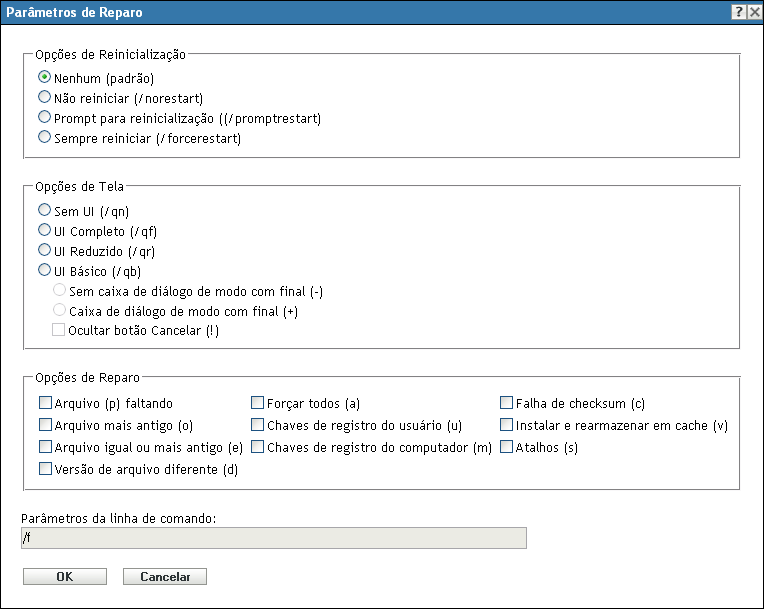764x609 pixels.
Task: Tick Falha de checksum (c) checkbox
Action: [507, 404]
